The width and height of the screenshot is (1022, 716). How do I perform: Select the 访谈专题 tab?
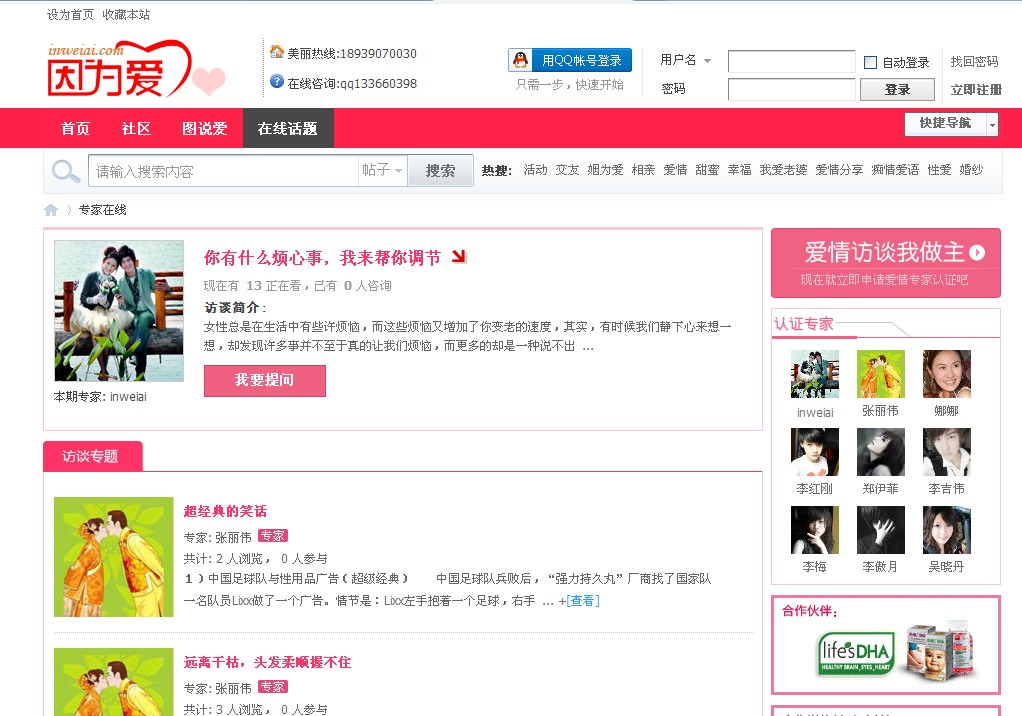[92, 456]
